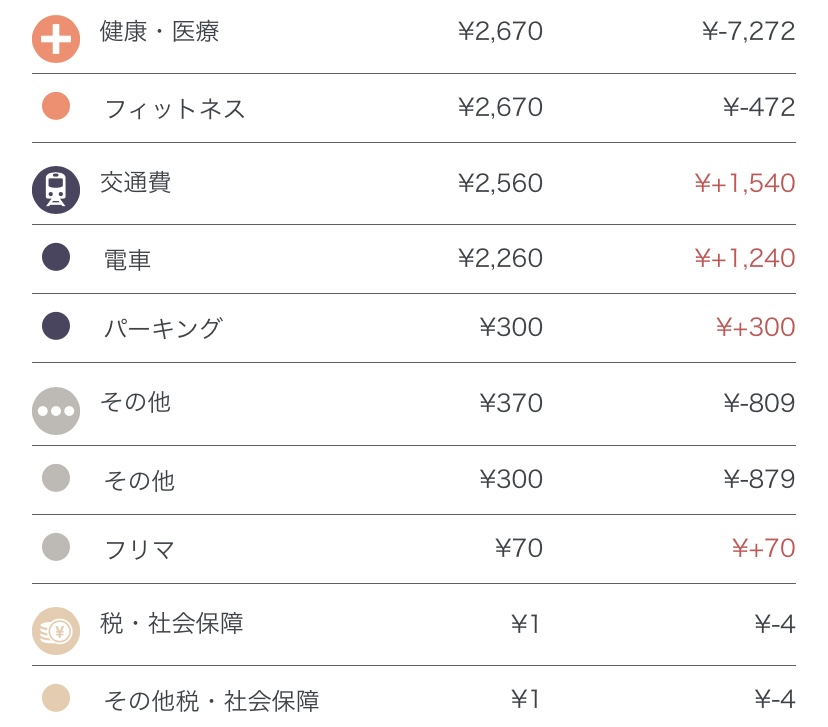
Task: Tap the yen coin tax icon
Action: (x=56, y=631)
